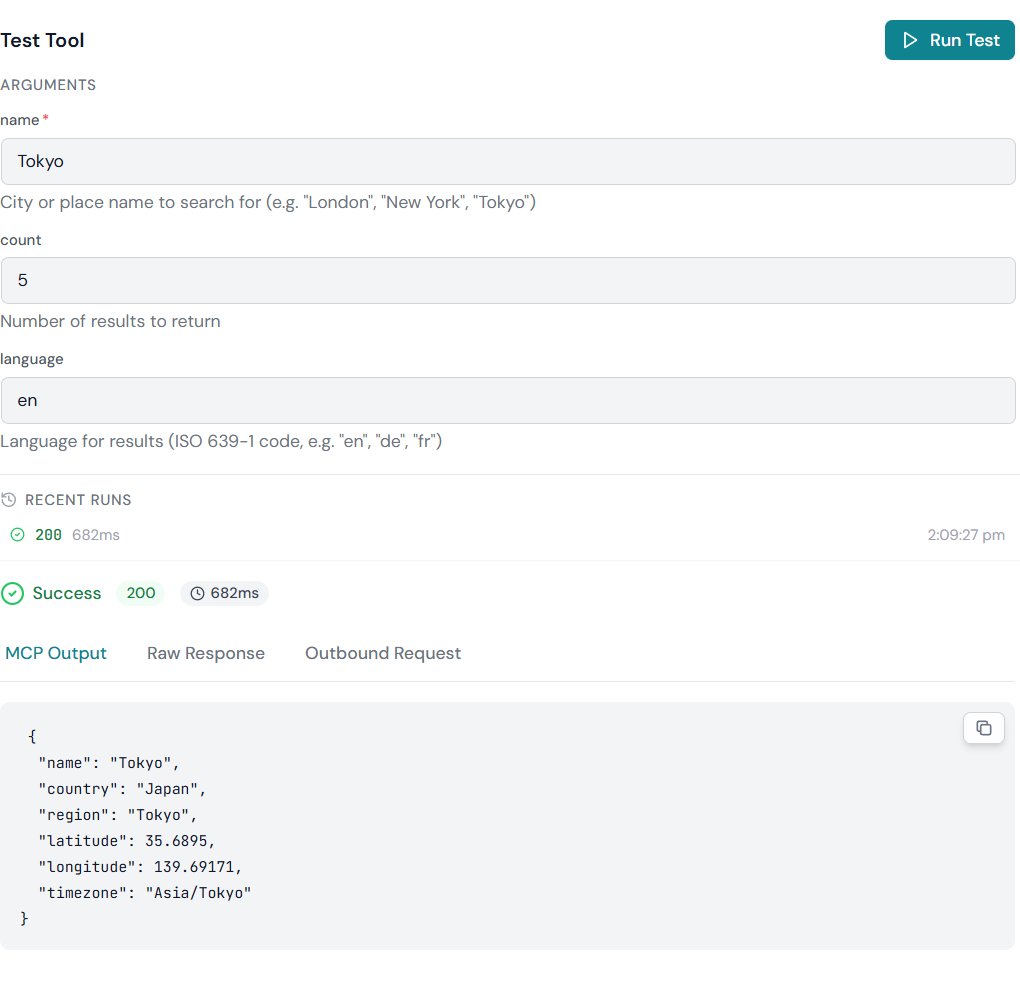Switch to the MCP Output tab
This screenshot has height=988, width=1020.
pos(56,653)
